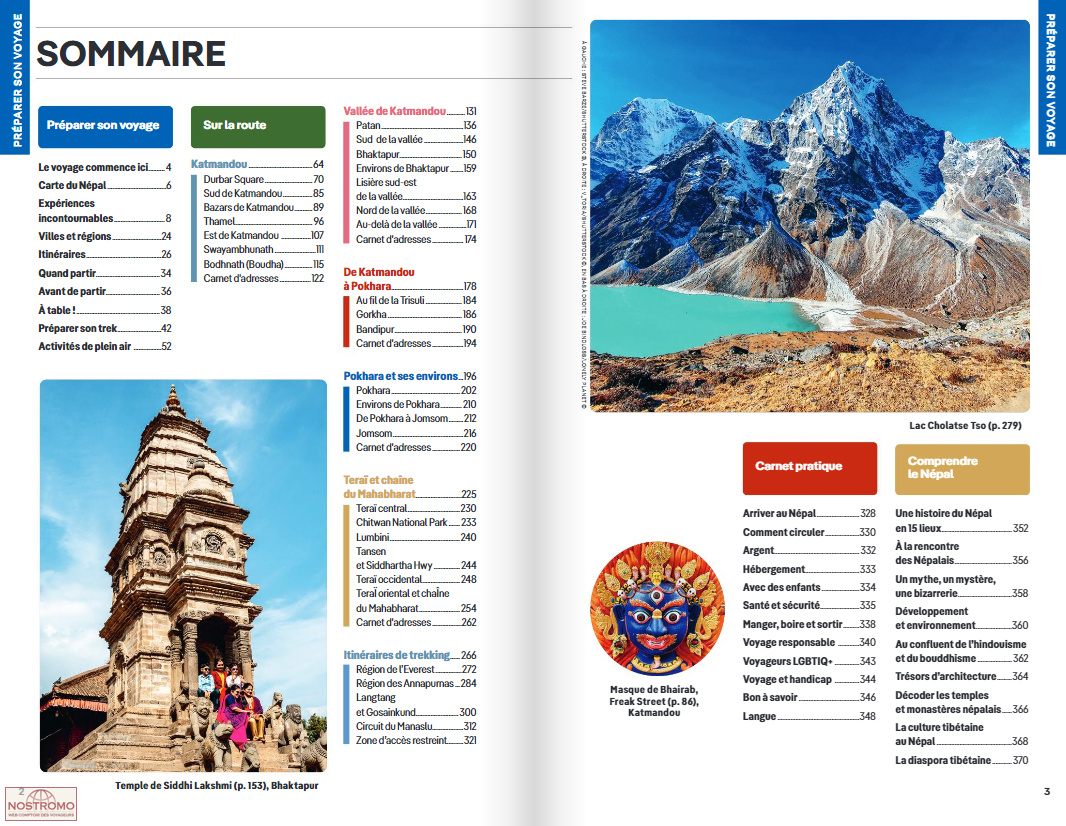
Task: Open the Siddhi Lakshmi temple photo
Action: coord(184,575)
